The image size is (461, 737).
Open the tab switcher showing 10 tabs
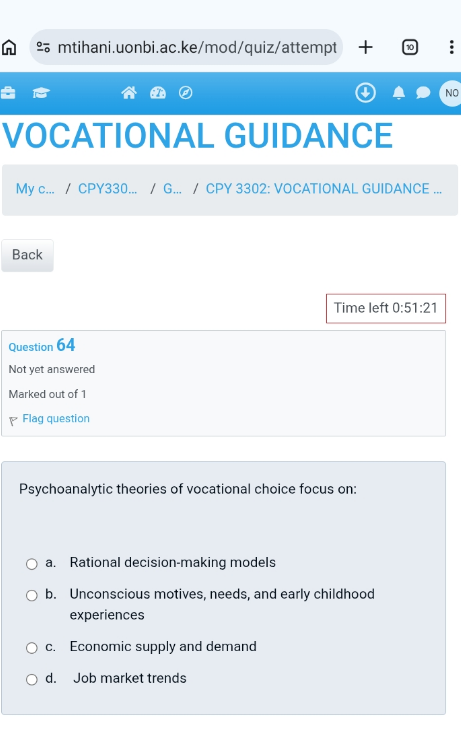(x=410, y=47)
